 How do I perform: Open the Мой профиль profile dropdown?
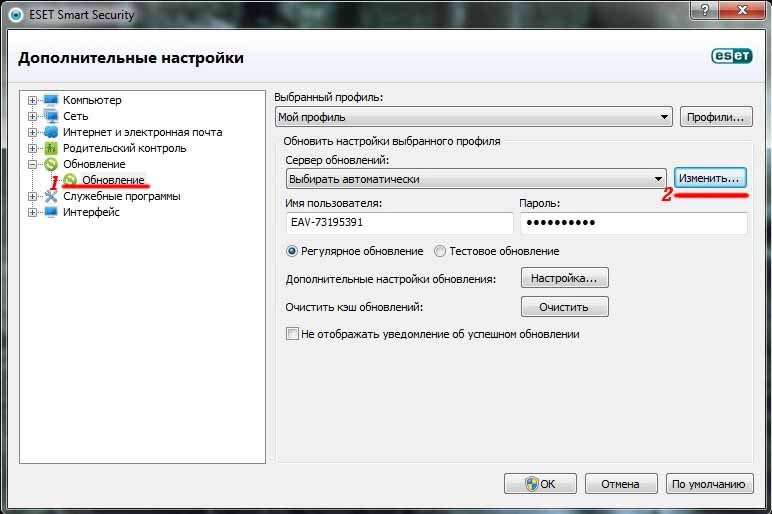[474, 117]
